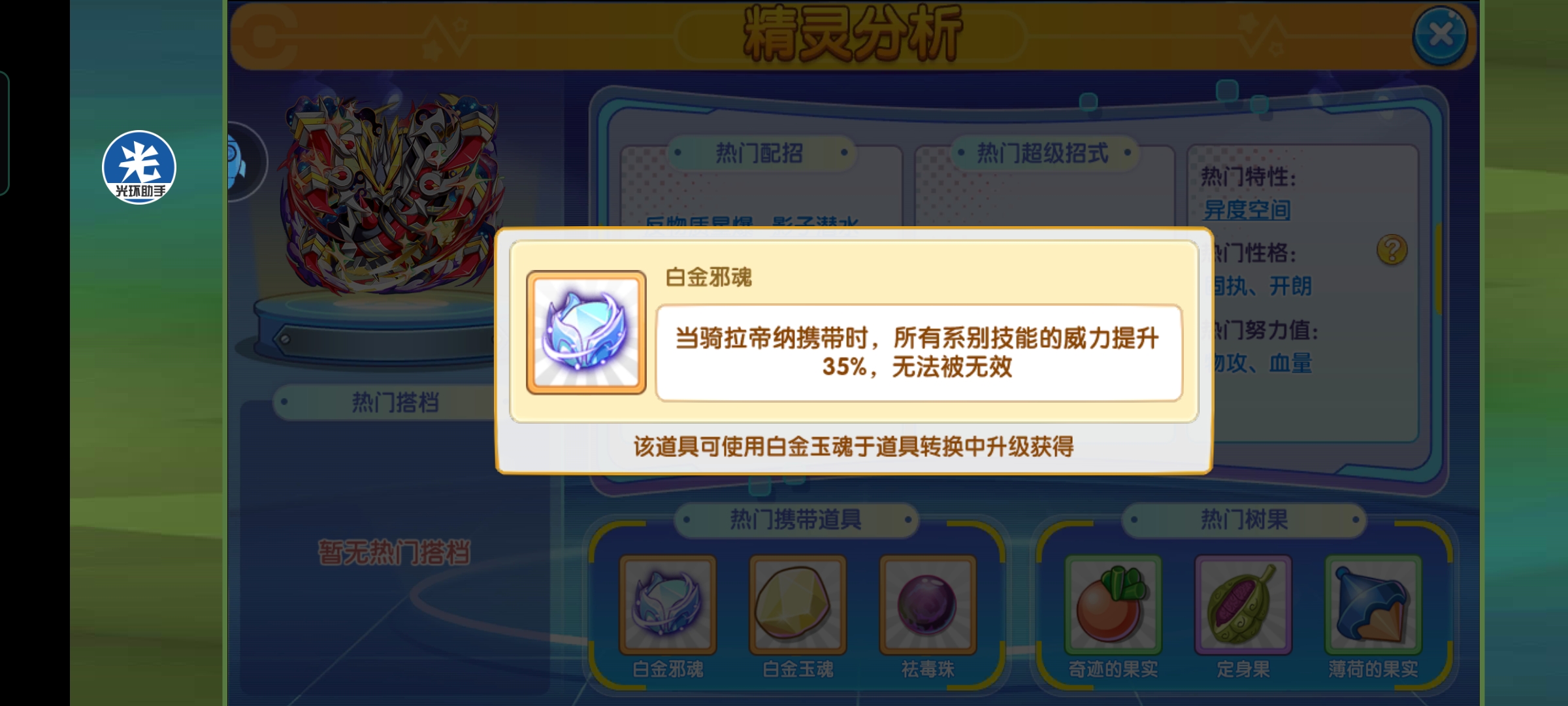Click the 固执、开朗 nature text
Image resolution: width=1568 pixels, height=706 pixels.
[x=1262, y=286]
